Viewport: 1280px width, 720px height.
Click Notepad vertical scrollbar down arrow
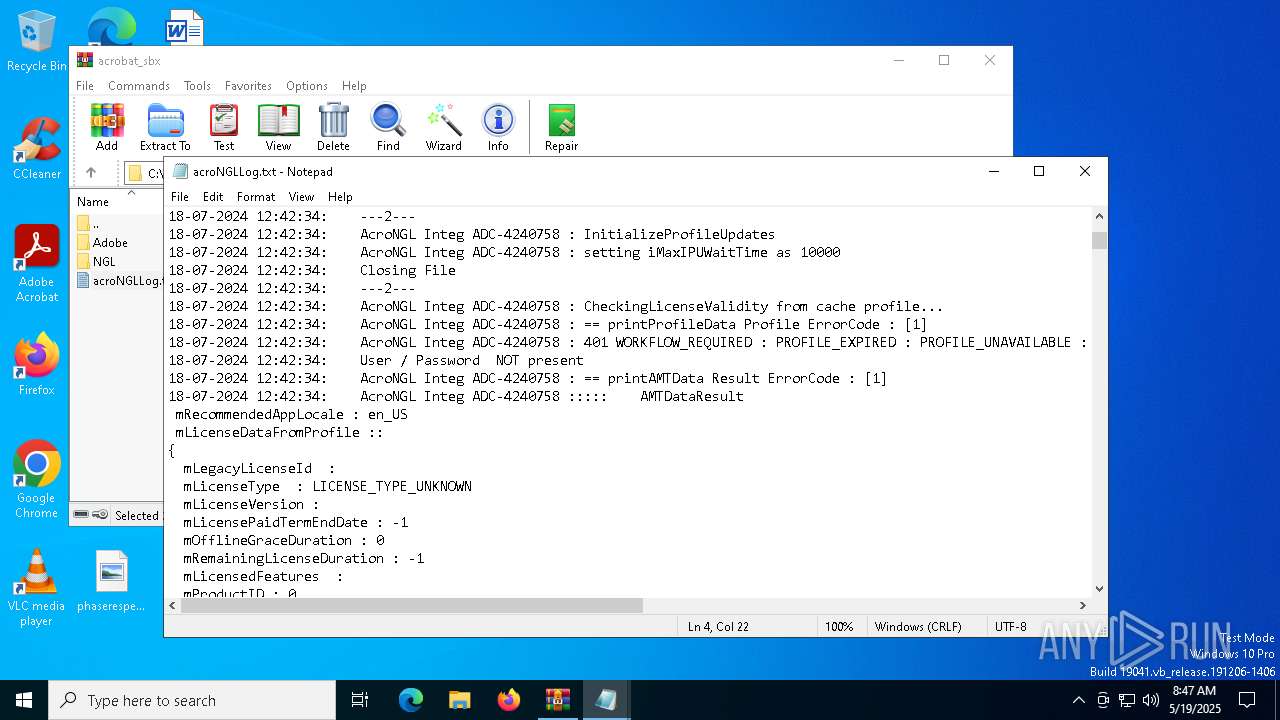1099,589
